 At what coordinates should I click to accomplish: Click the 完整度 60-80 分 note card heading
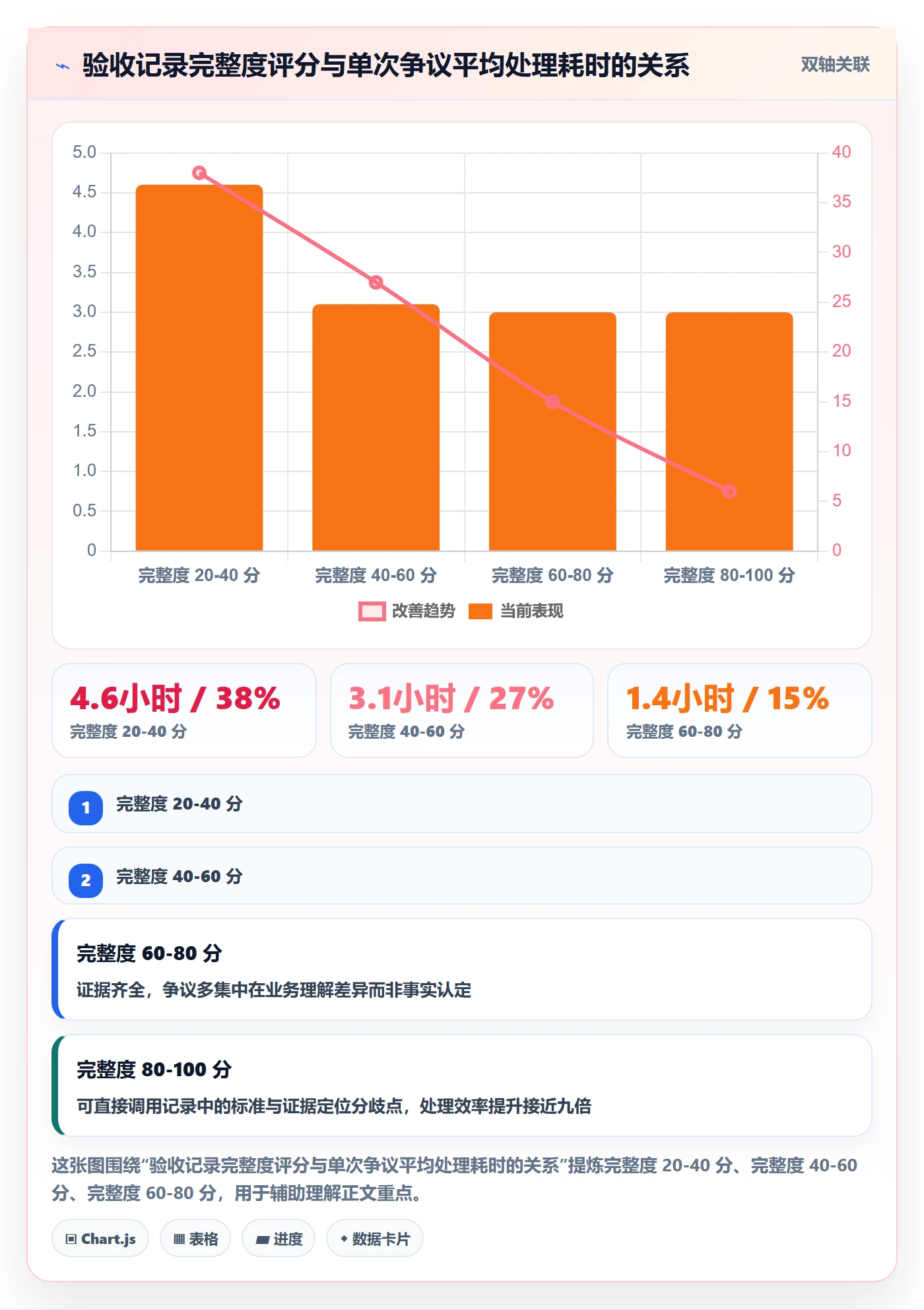(149, 953)
